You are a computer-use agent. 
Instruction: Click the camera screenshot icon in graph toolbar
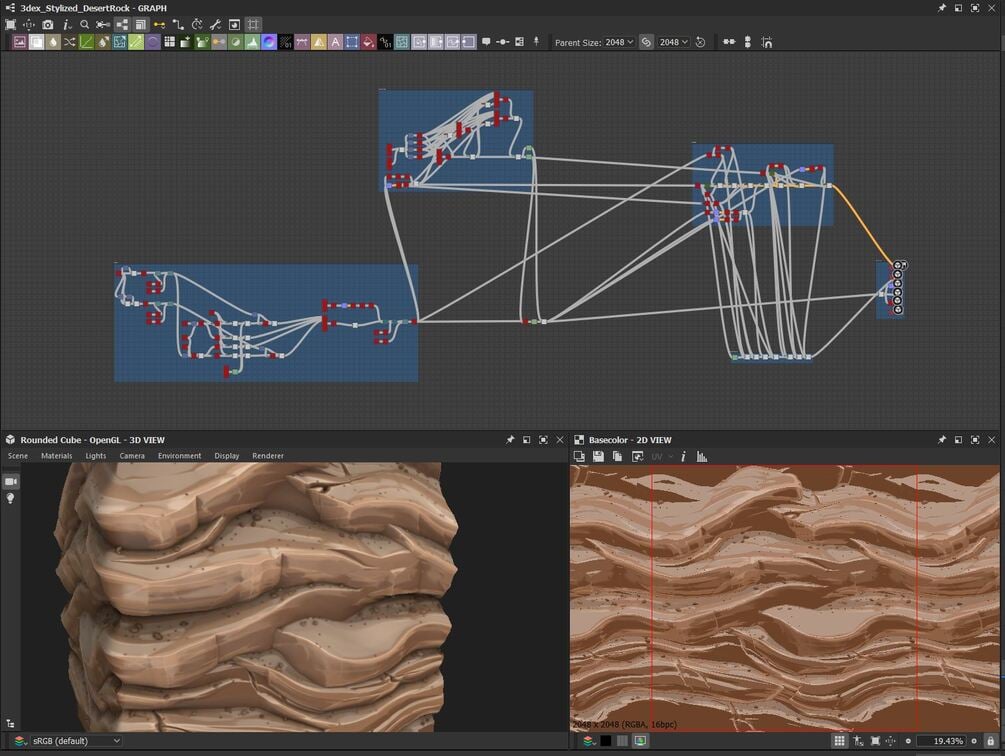(x=47, y=24)
